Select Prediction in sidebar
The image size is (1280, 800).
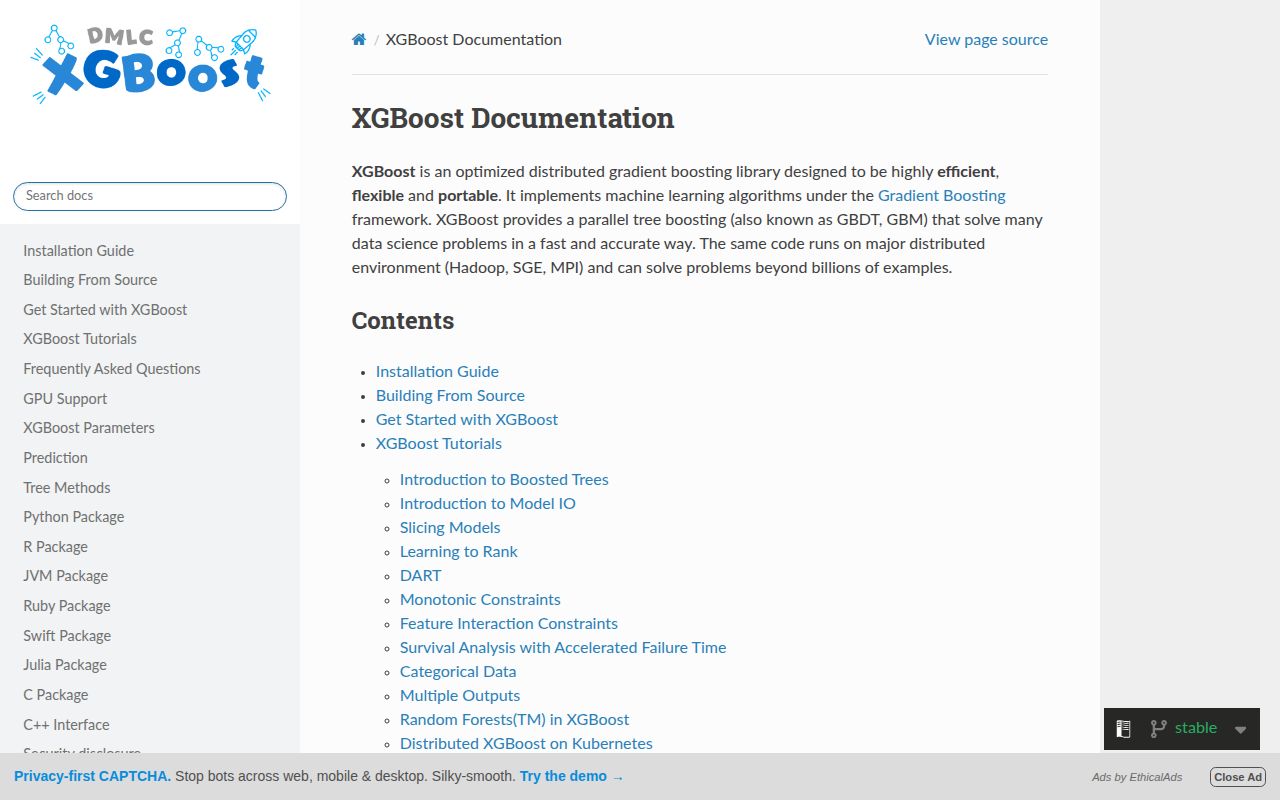tap(55, 458)
